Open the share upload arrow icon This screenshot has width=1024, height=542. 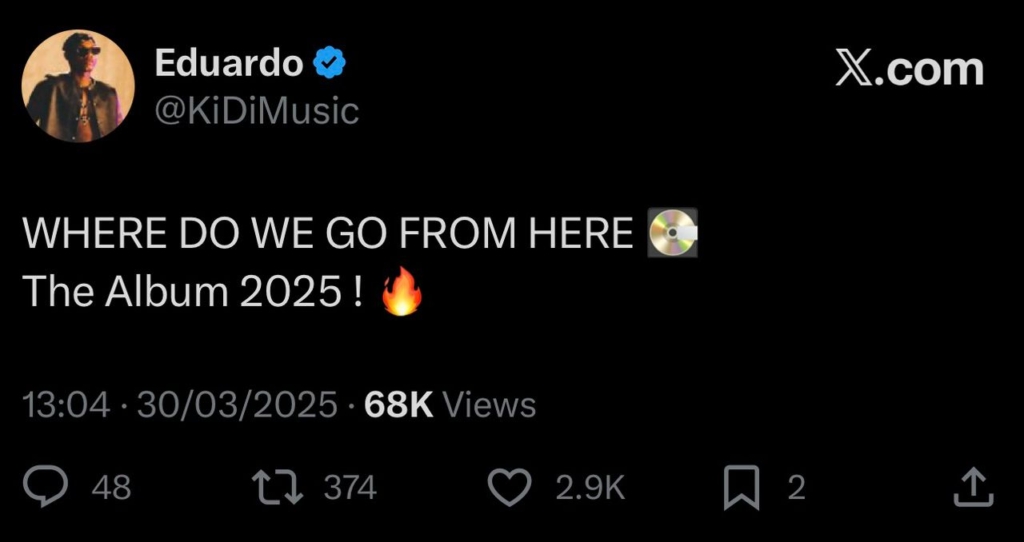tap(974, 487)
